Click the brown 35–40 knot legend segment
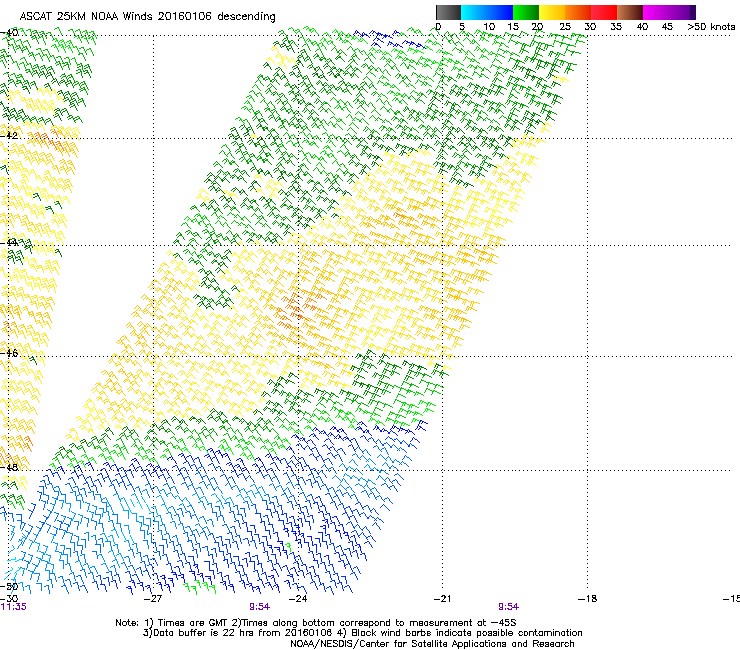740x650 pixels. (630, 12)
